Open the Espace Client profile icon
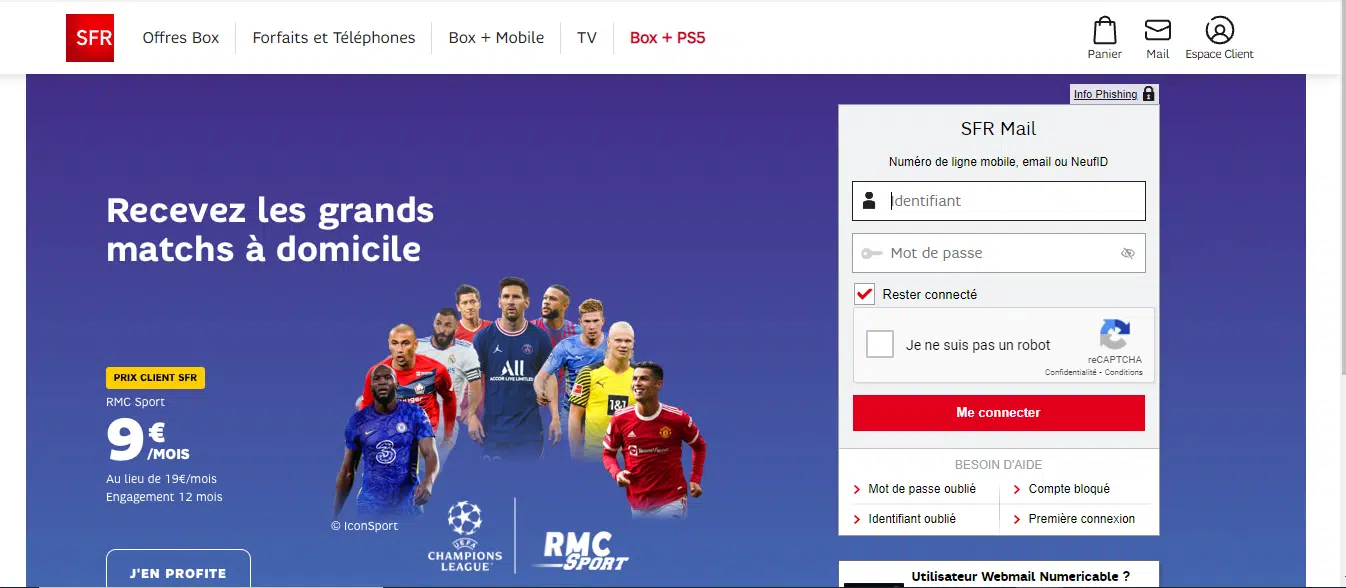The image size is (1346, 588). 1220,30
